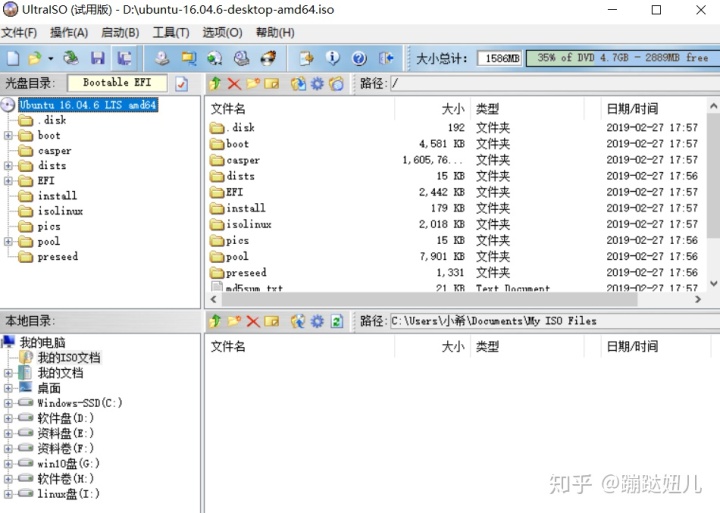Click the Compress ISO disc icon

click(215, 58)
